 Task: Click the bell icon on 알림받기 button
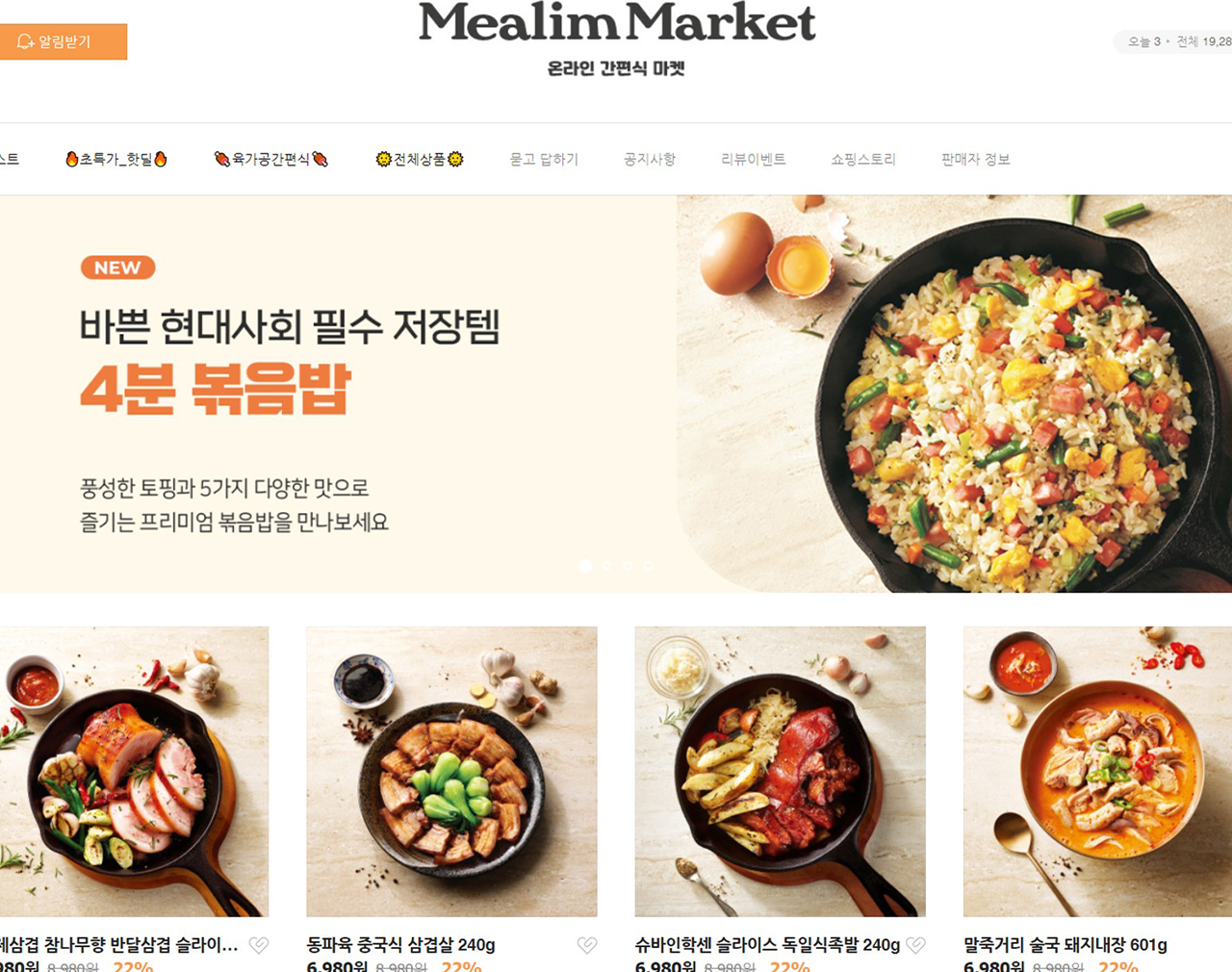25,41
